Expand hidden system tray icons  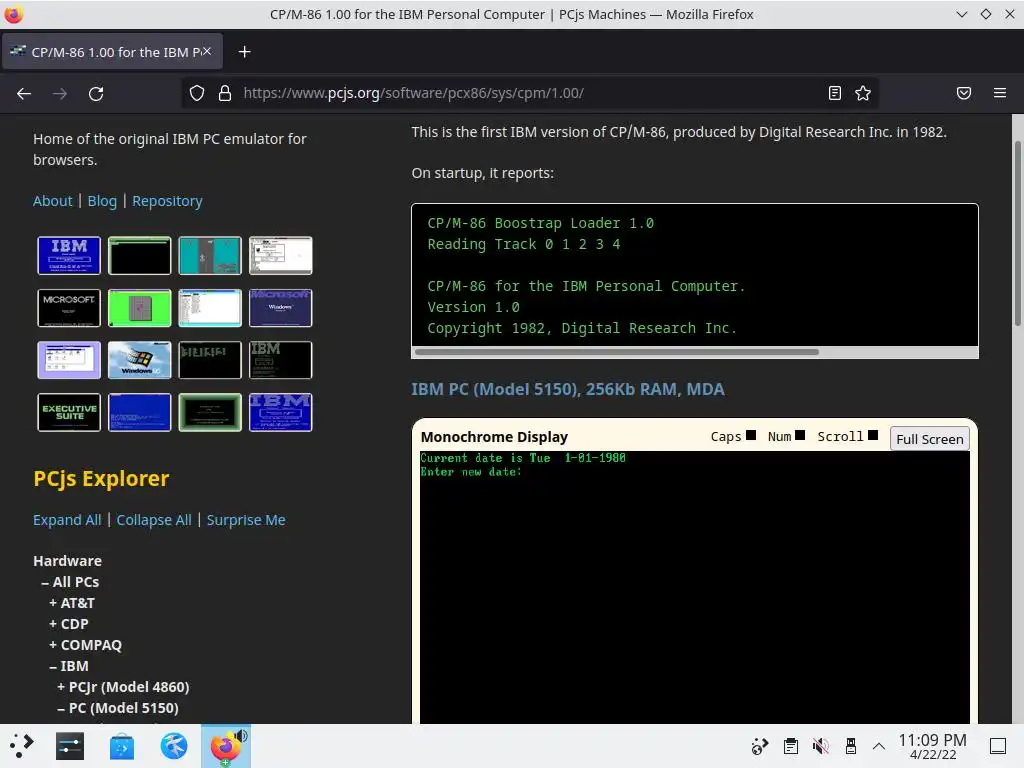[879, 746]
